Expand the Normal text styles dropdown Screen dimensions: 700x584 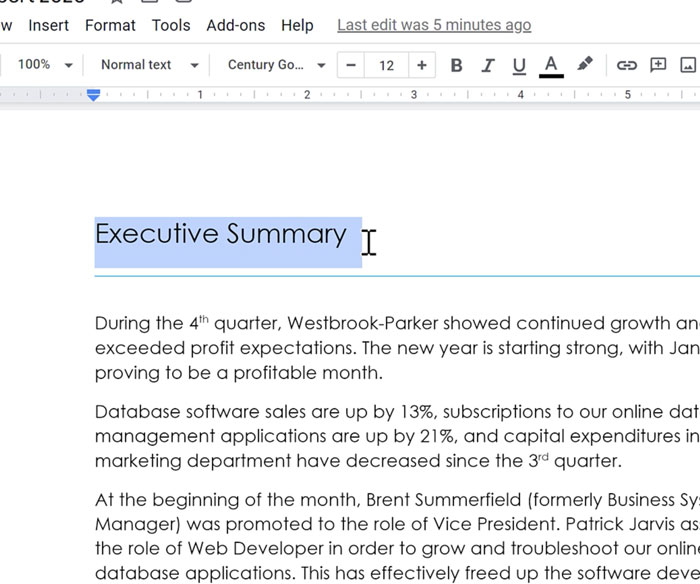[x=149, y=65]
